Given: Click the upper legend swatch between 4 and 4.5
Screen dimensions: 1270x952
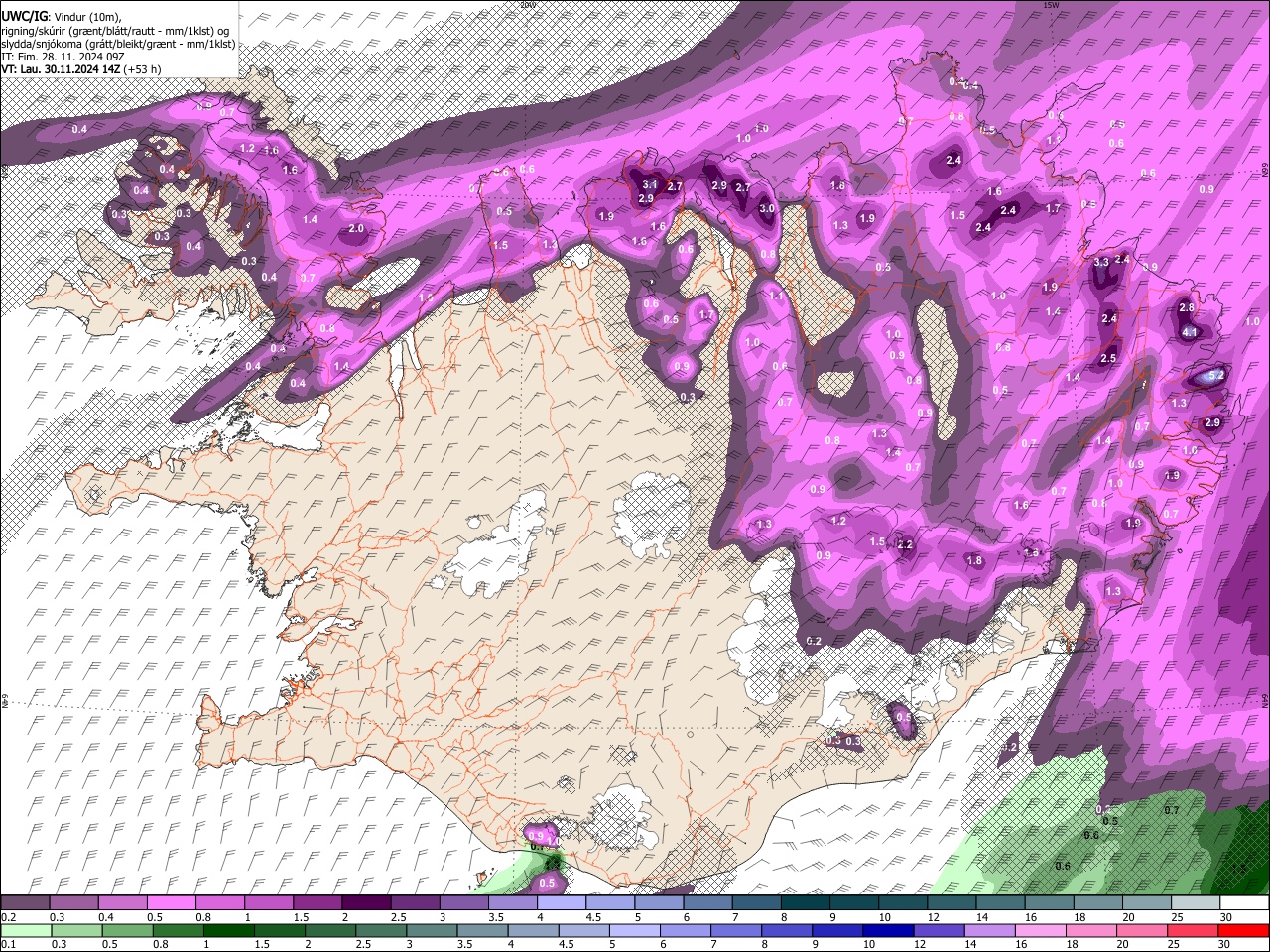Looking at the screenshot, I should click(561, 902).
